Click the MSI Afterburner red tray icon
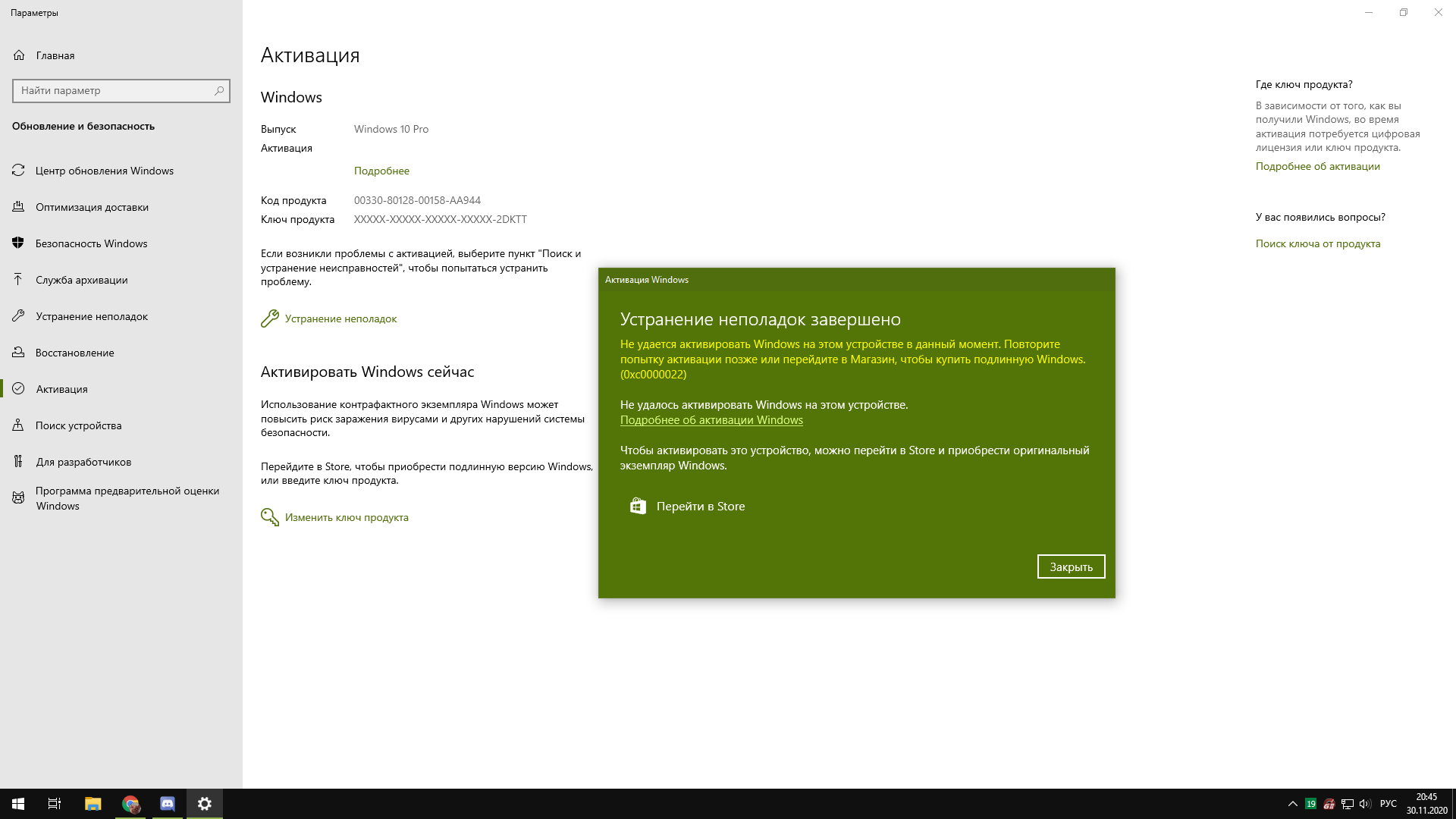Screen dimensions: 1456x819 (x=1329, y=804)
